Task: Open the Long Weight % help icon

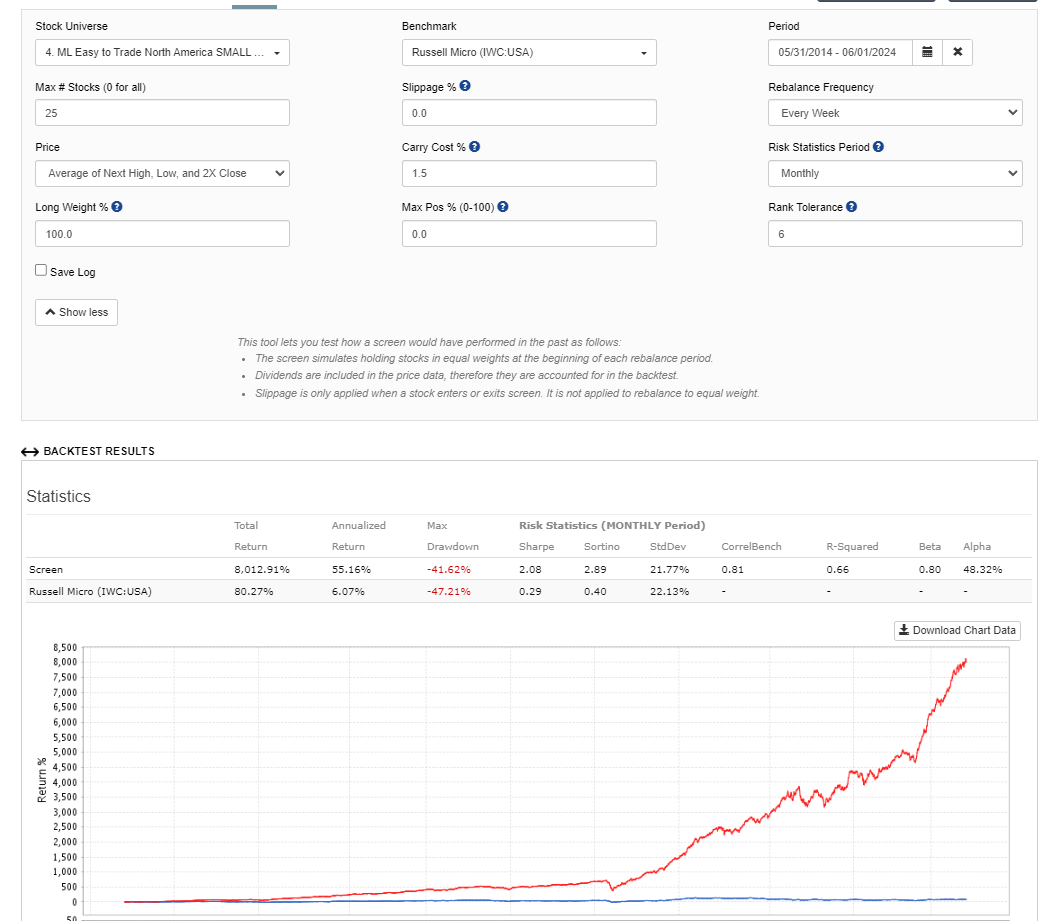Action: coord(117,207)
